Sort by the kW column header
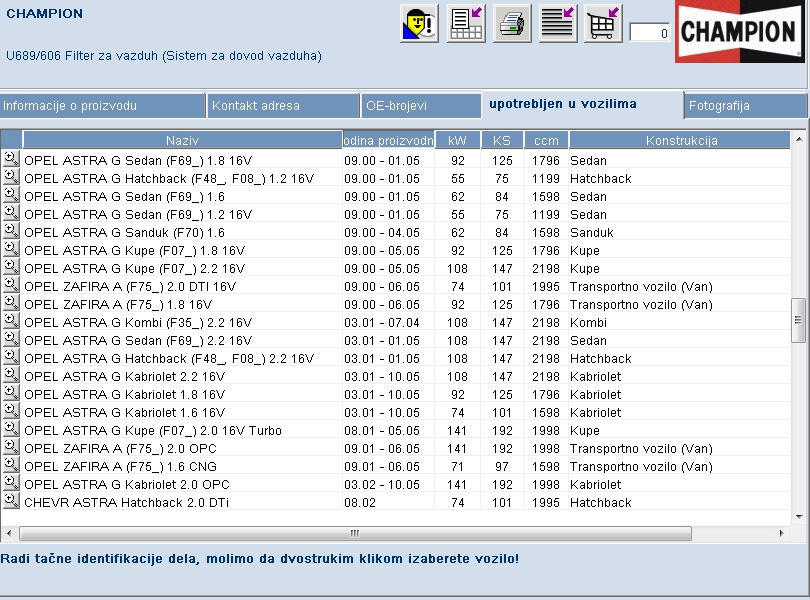 [x=457, y=140]
